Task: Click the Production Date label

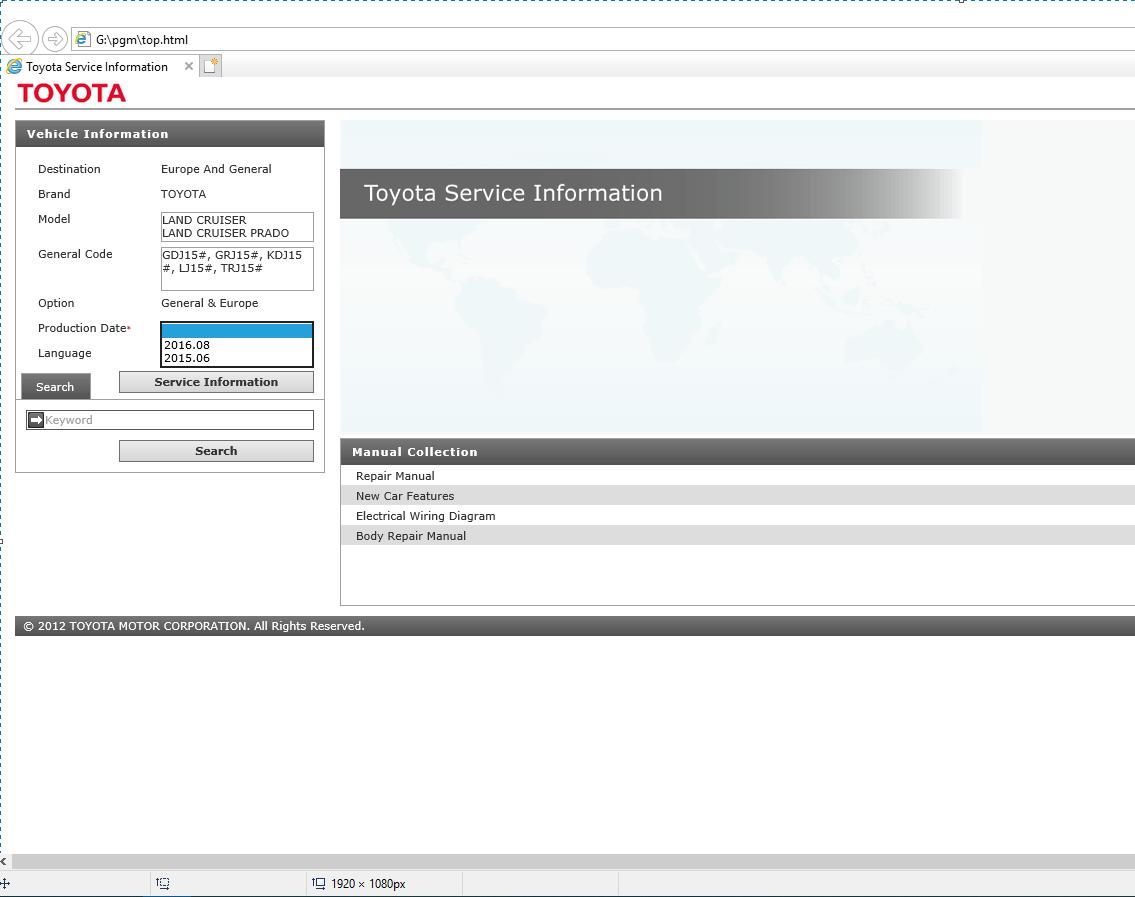Action: [83, 328]
